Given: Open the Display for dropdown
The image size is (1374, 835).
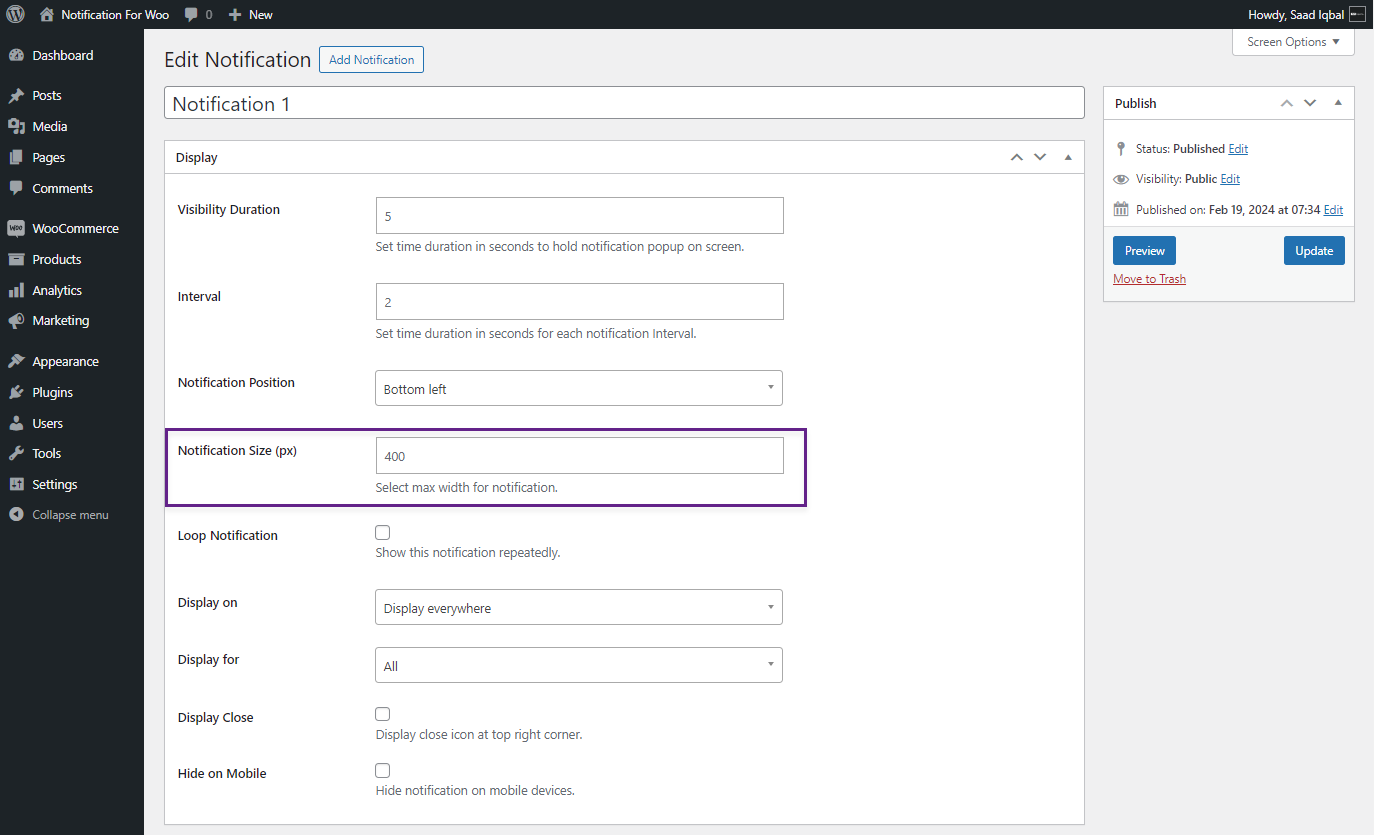Looking at the screenshot, I should click(x=579, y=665).
